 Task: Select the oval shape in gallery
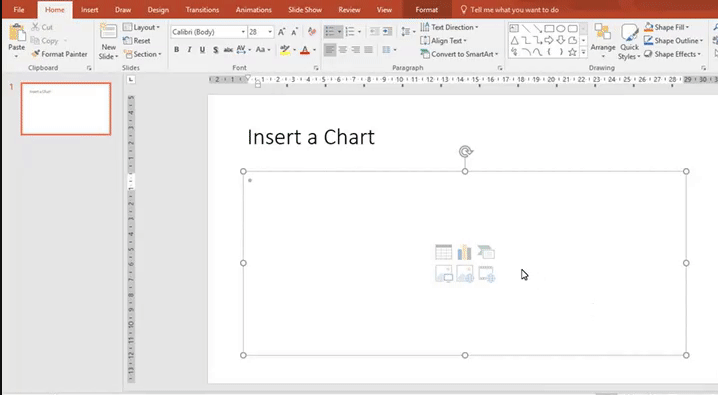click(x=560, y=28)
